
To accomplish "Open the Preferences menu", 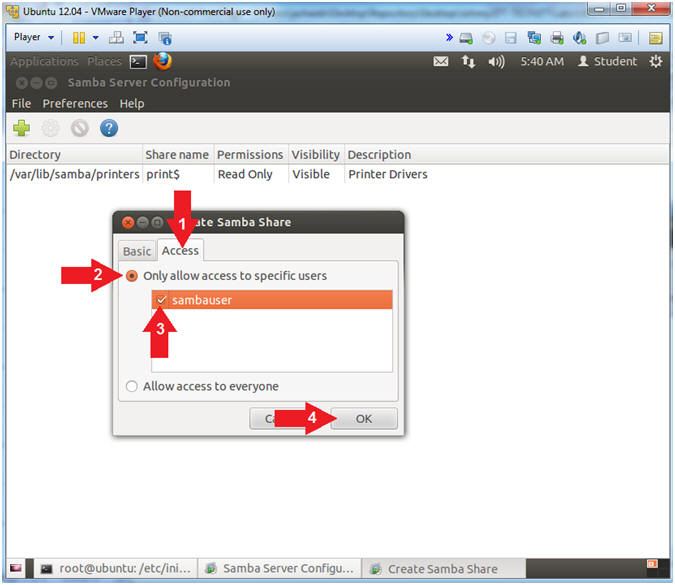I will point(75,104).
